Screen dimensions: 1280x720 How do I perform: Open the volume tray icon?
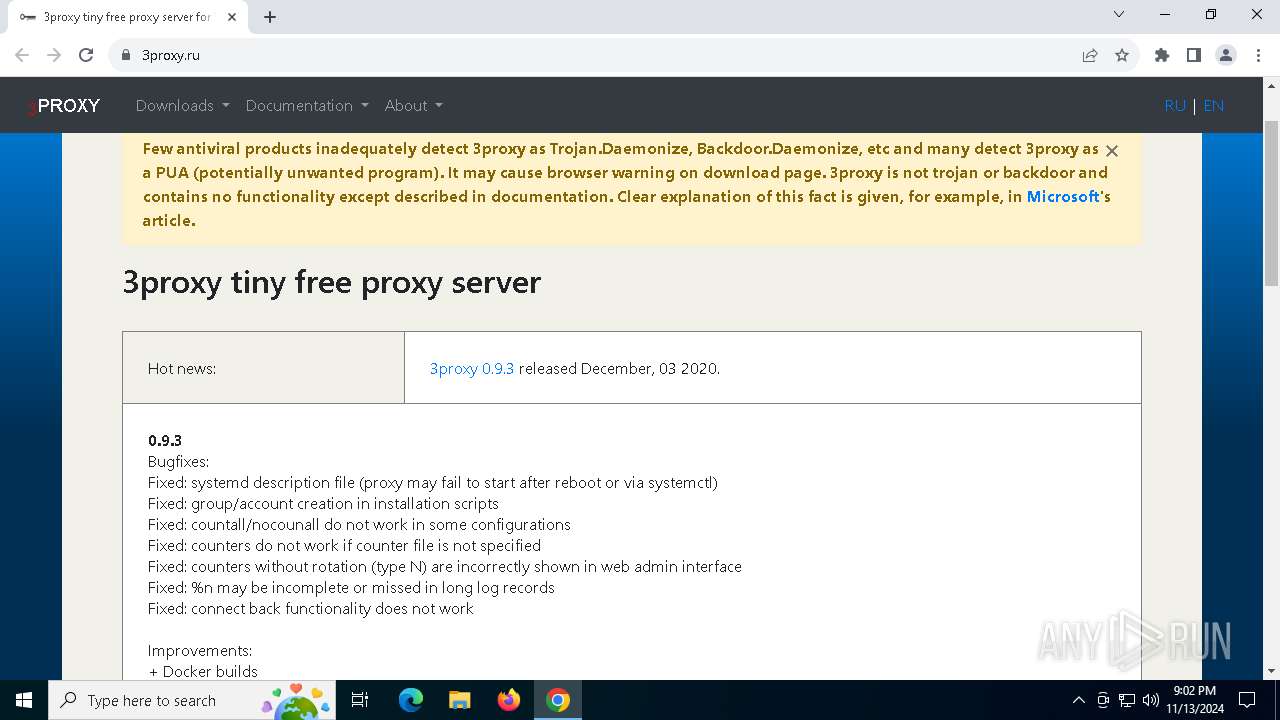click(1150, 700)
